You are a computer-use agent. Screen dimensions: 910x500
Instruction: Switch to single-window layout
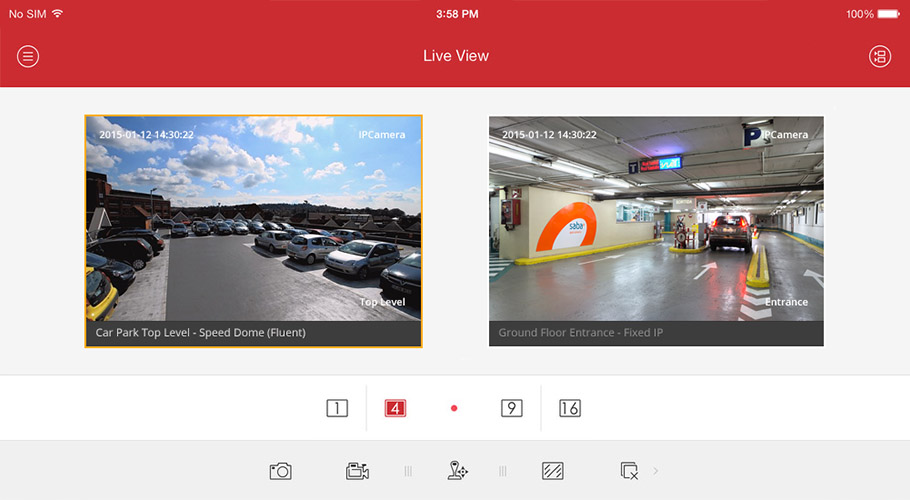click(x=337, y=408)
